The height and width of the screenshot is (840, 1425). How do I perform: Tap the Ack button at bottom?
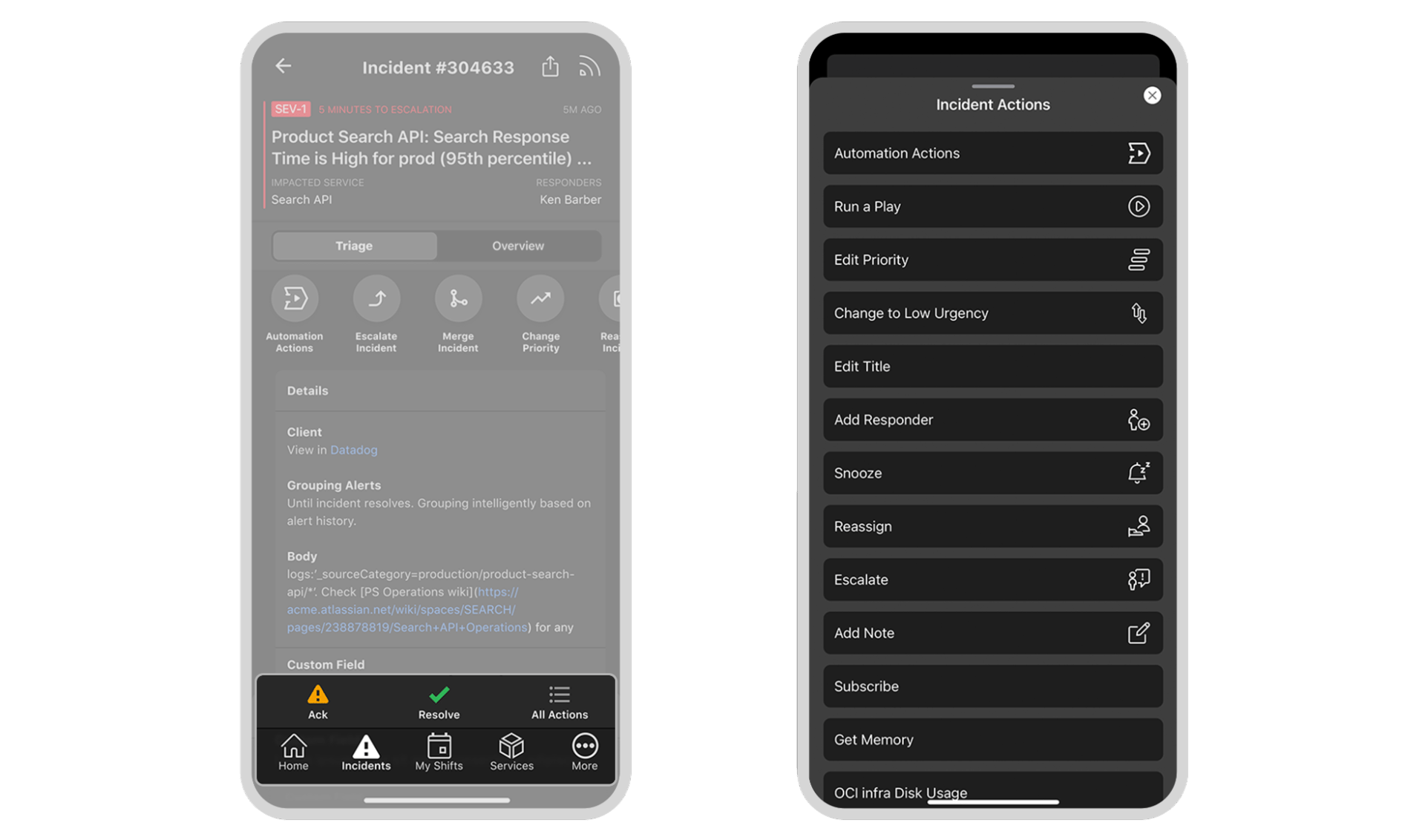316,700
